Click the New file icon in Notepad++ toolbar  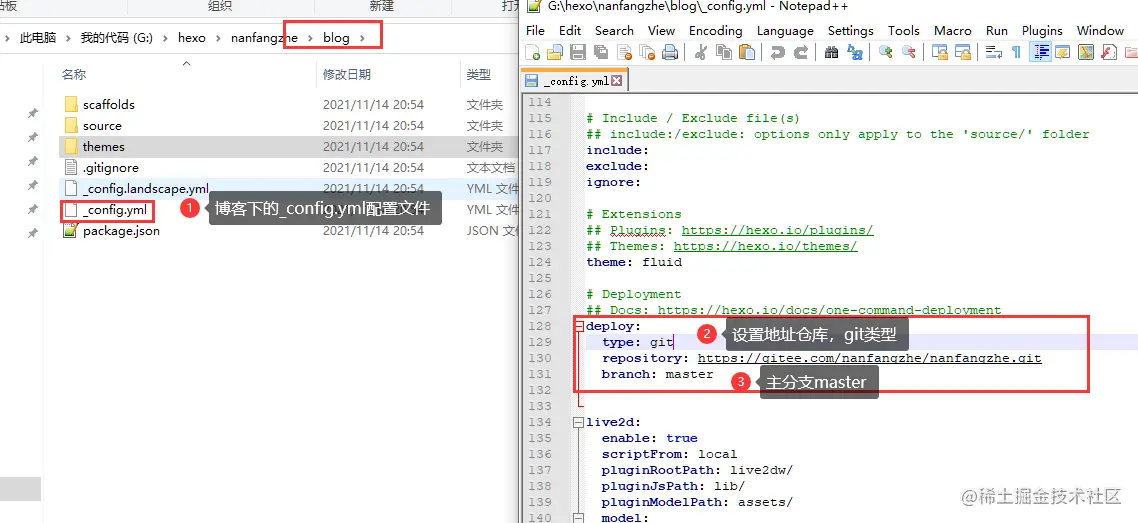point(533,52)
